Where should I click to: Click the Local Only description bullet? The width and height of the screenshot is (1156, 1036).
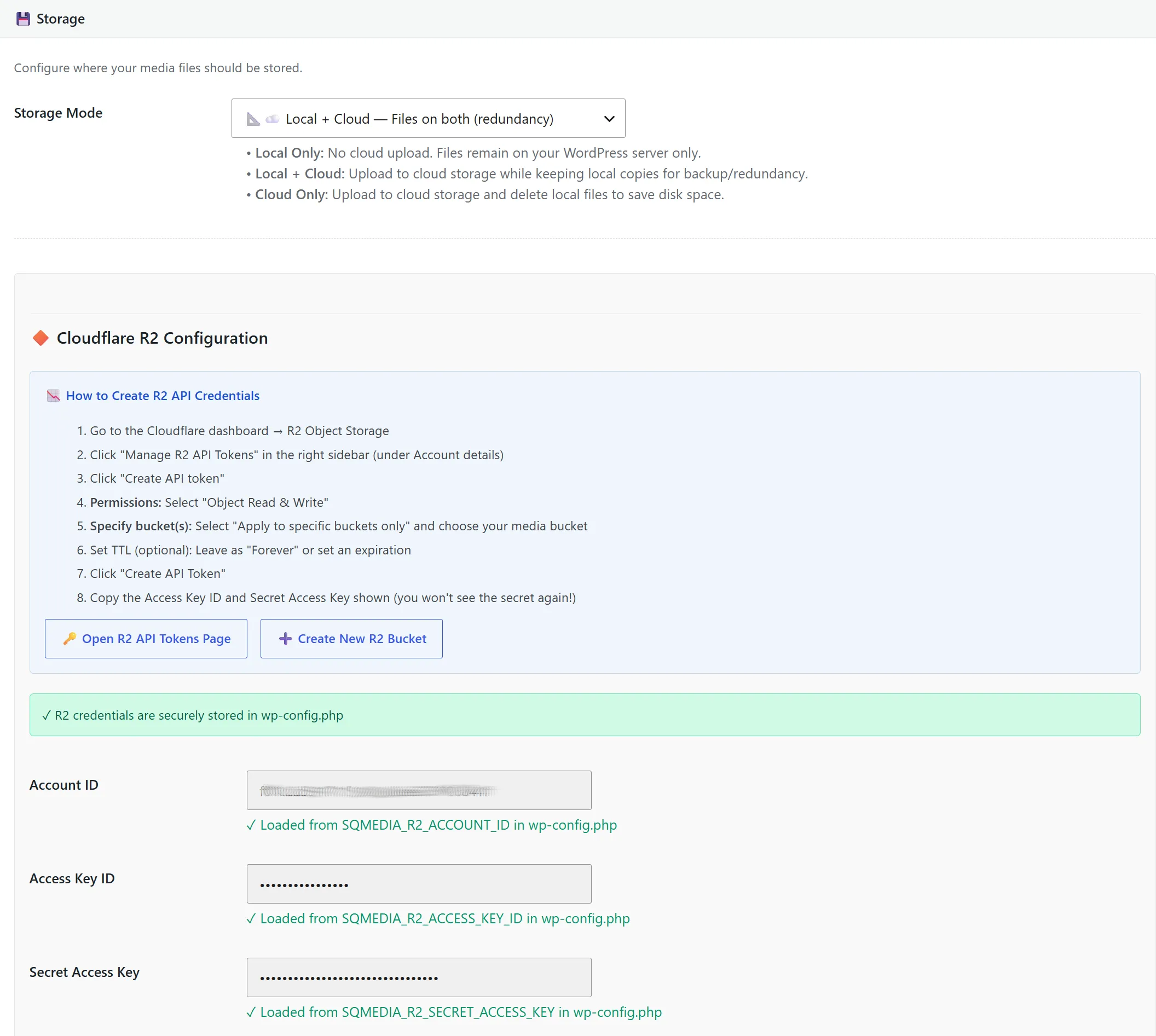point(473,153)
